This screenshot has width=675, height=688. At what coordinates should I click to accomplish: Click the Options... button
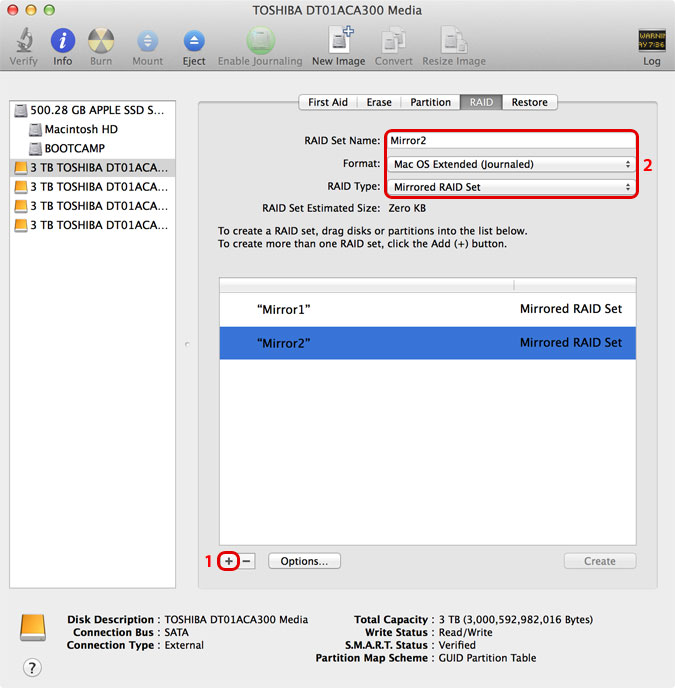tap(304, 561)
